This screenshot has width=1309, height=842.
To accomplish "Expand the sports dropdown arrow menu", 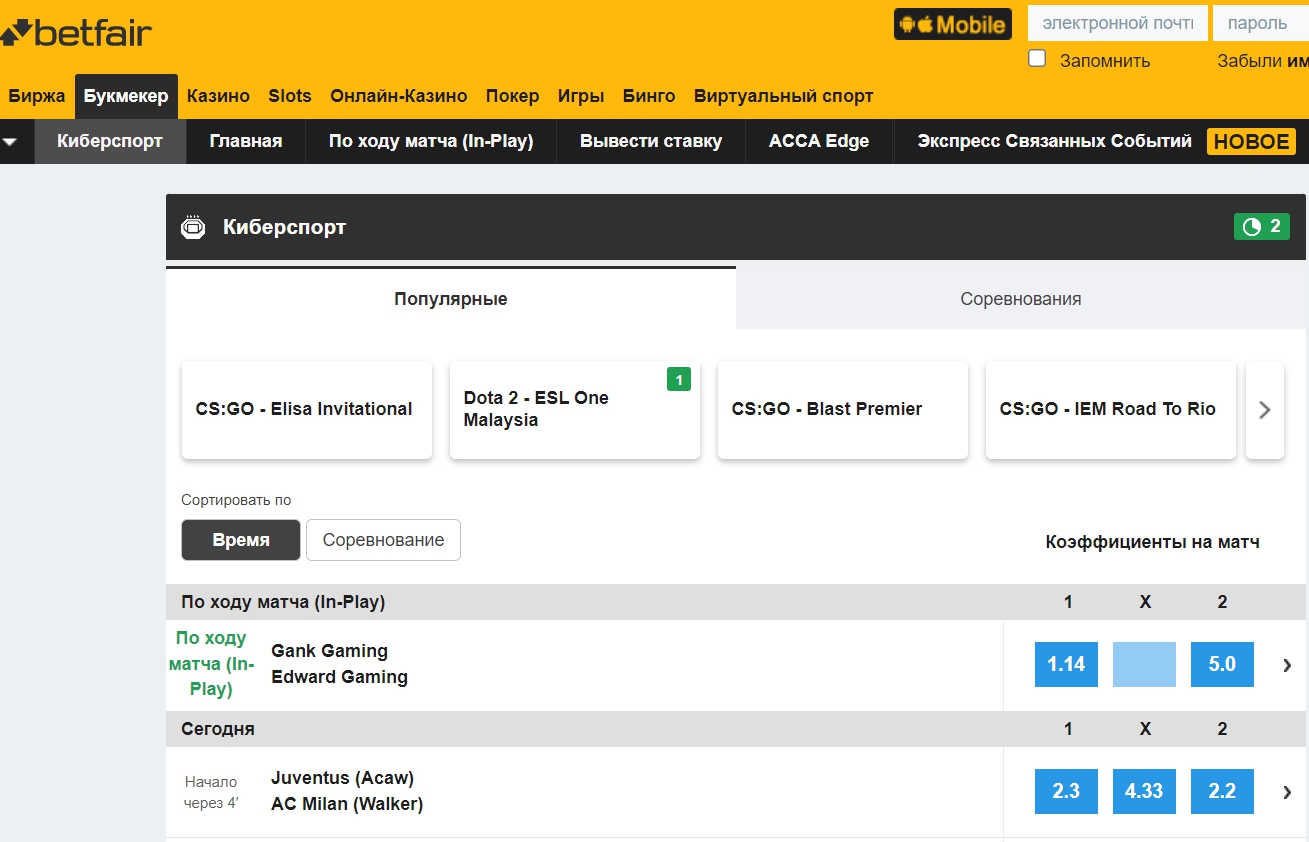I will [11, 142].
